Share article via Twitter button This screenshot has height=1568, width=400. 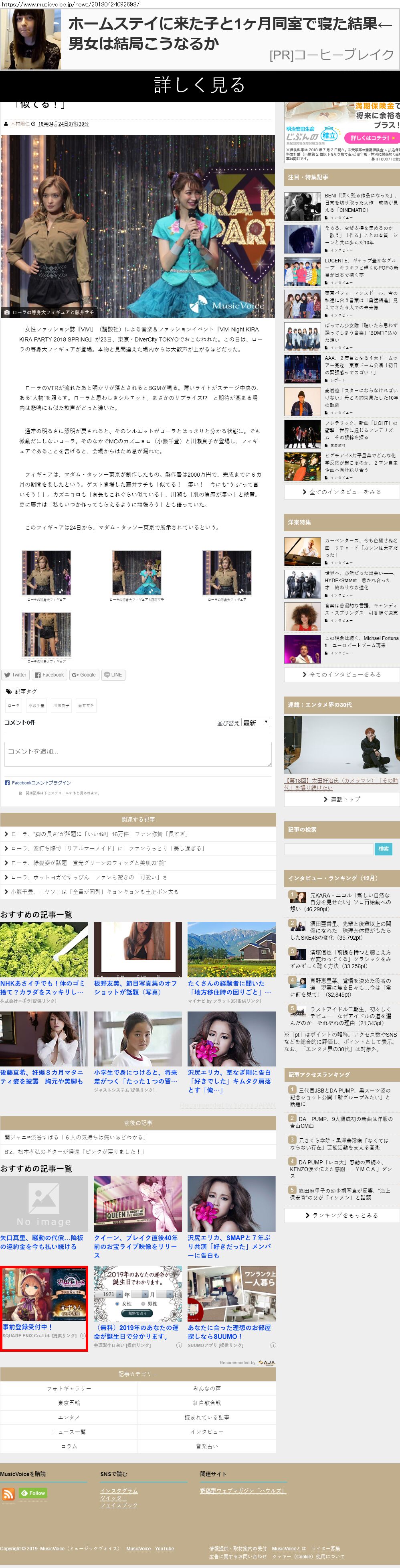click(15, 674)
